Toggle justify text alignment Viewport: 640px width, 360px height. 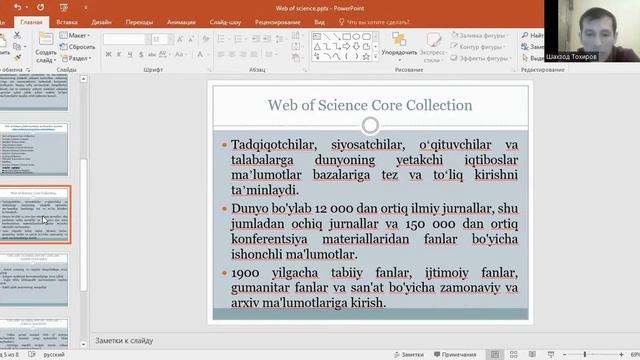point(254,54)
